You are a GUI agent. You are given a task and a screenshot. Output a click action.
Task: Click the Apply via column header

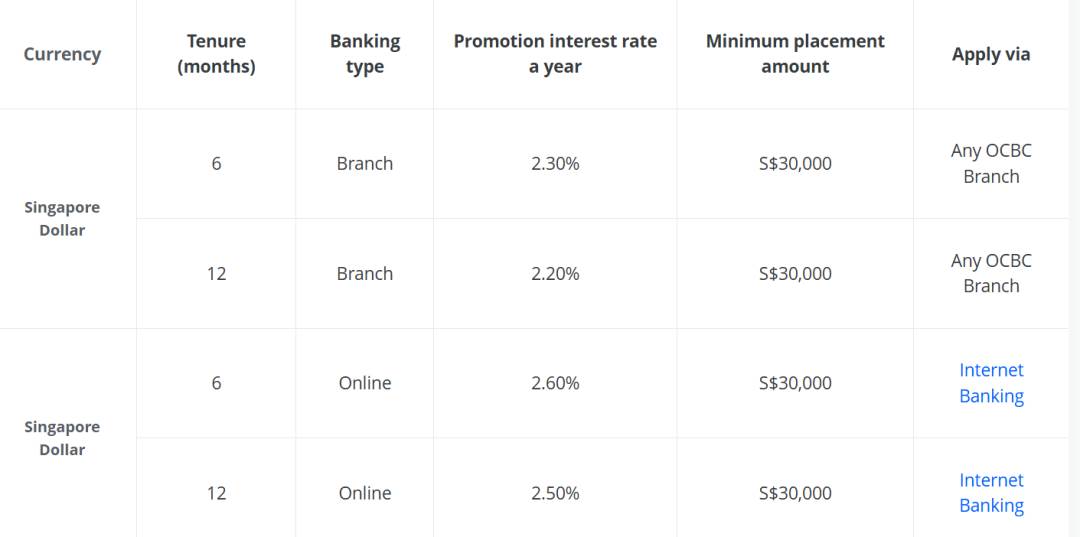pyautogui.click(x=991, y=54)
